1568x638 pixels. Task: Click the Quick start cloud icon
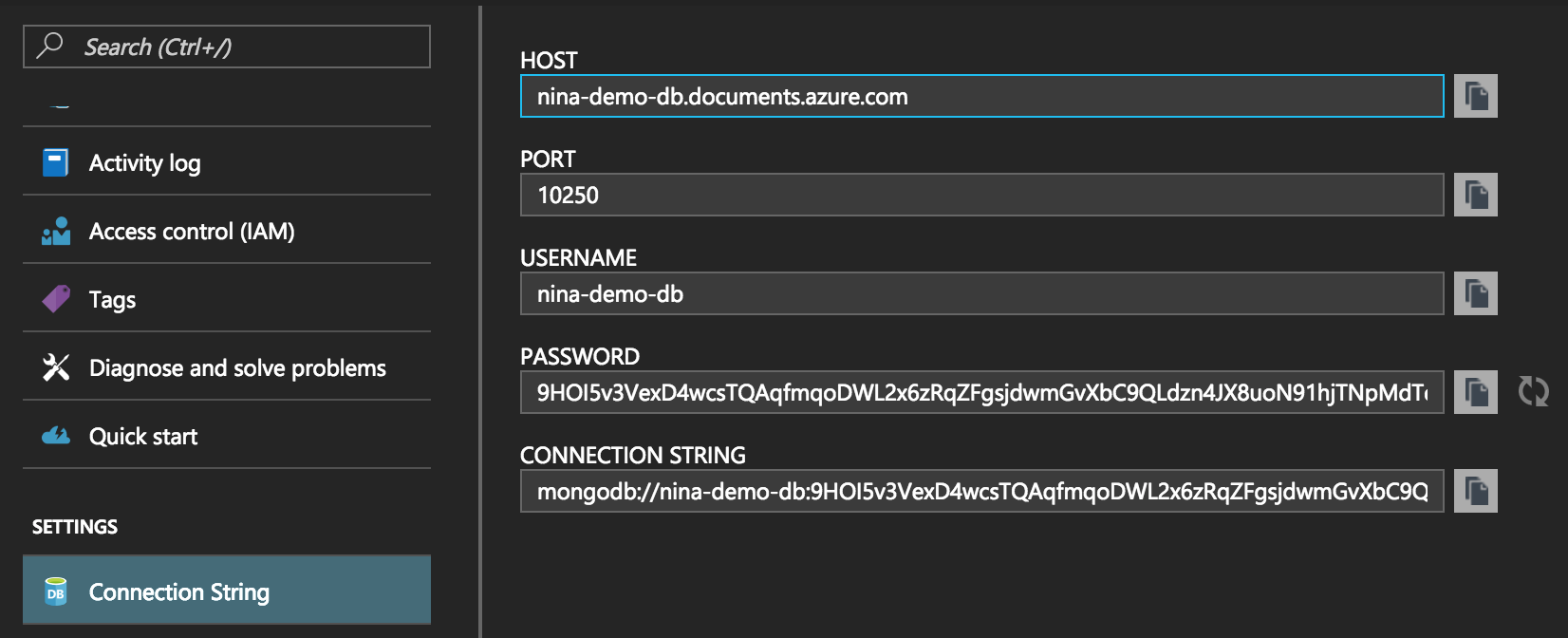point(56,436)
